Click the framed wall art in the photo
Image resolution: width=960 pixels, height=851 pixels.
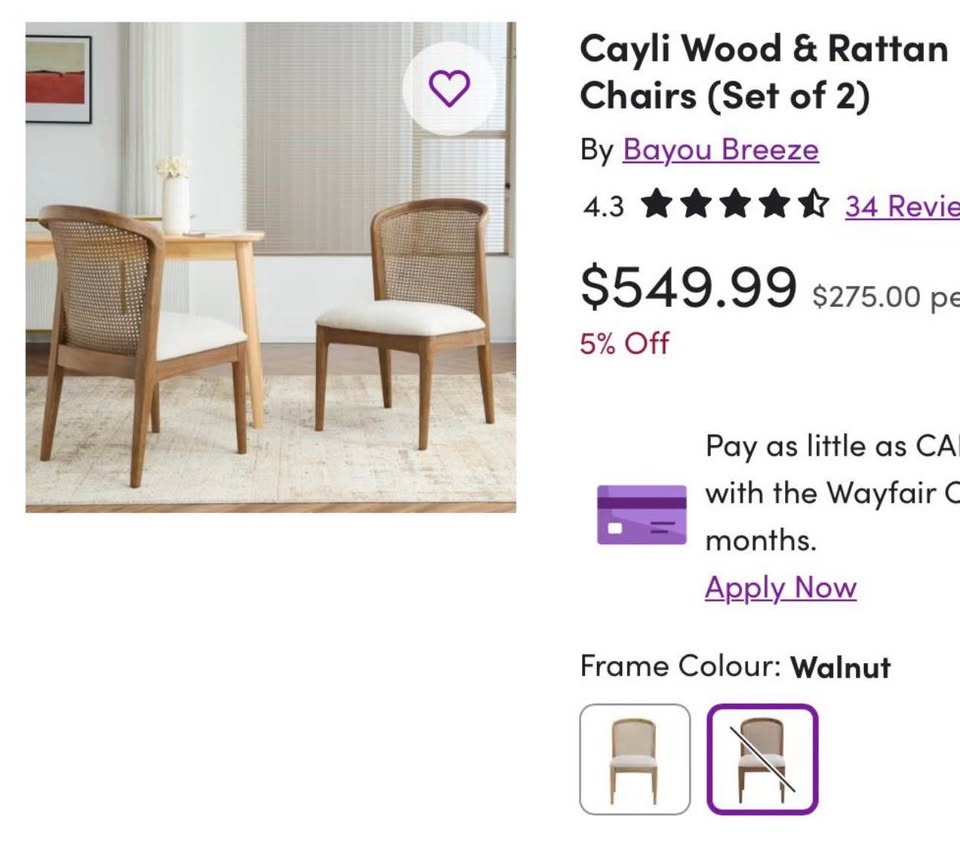coord(58,78)
